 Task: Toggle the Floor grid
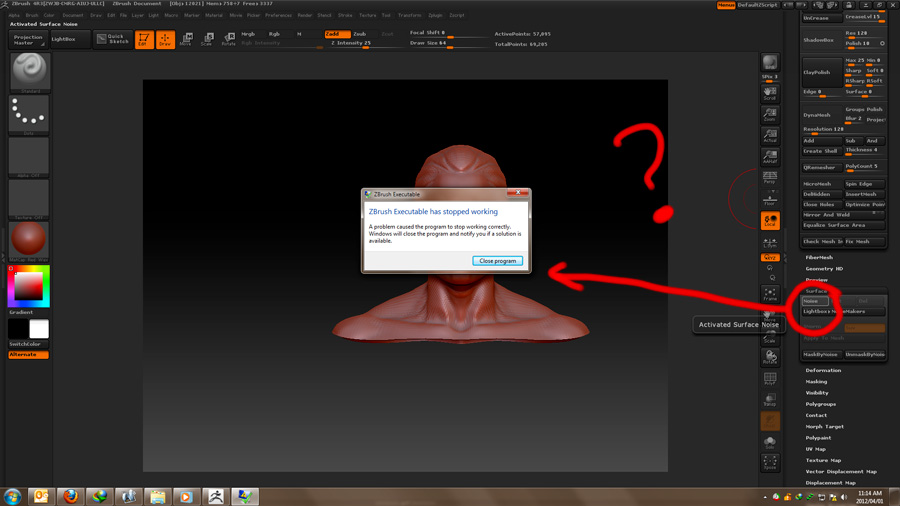(770, 198)
